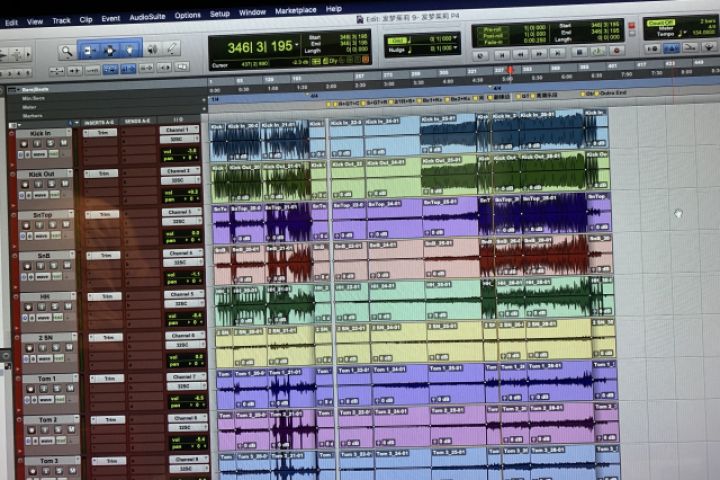The width and height of the screenshot is (720, 480).
Task: Mute the Kick In track
Action: (x=63, y=143)
